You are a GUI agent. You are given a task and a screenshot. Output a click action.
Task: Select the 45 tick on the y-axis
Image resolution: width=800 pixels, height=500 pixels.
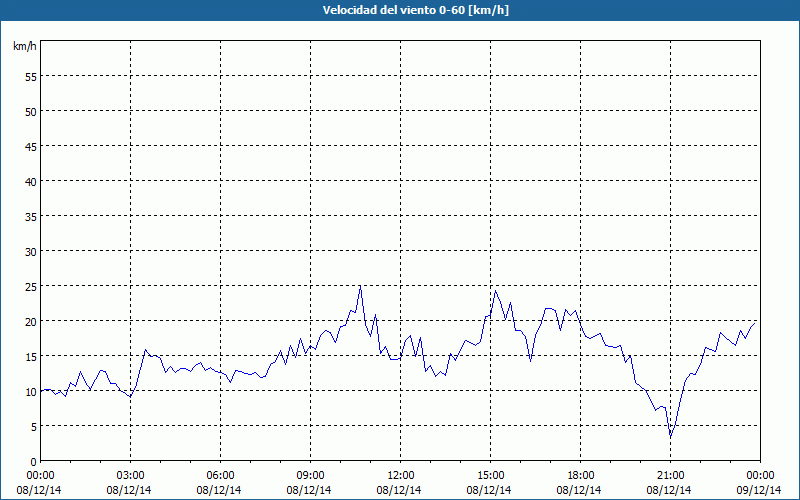coord(31,146)
